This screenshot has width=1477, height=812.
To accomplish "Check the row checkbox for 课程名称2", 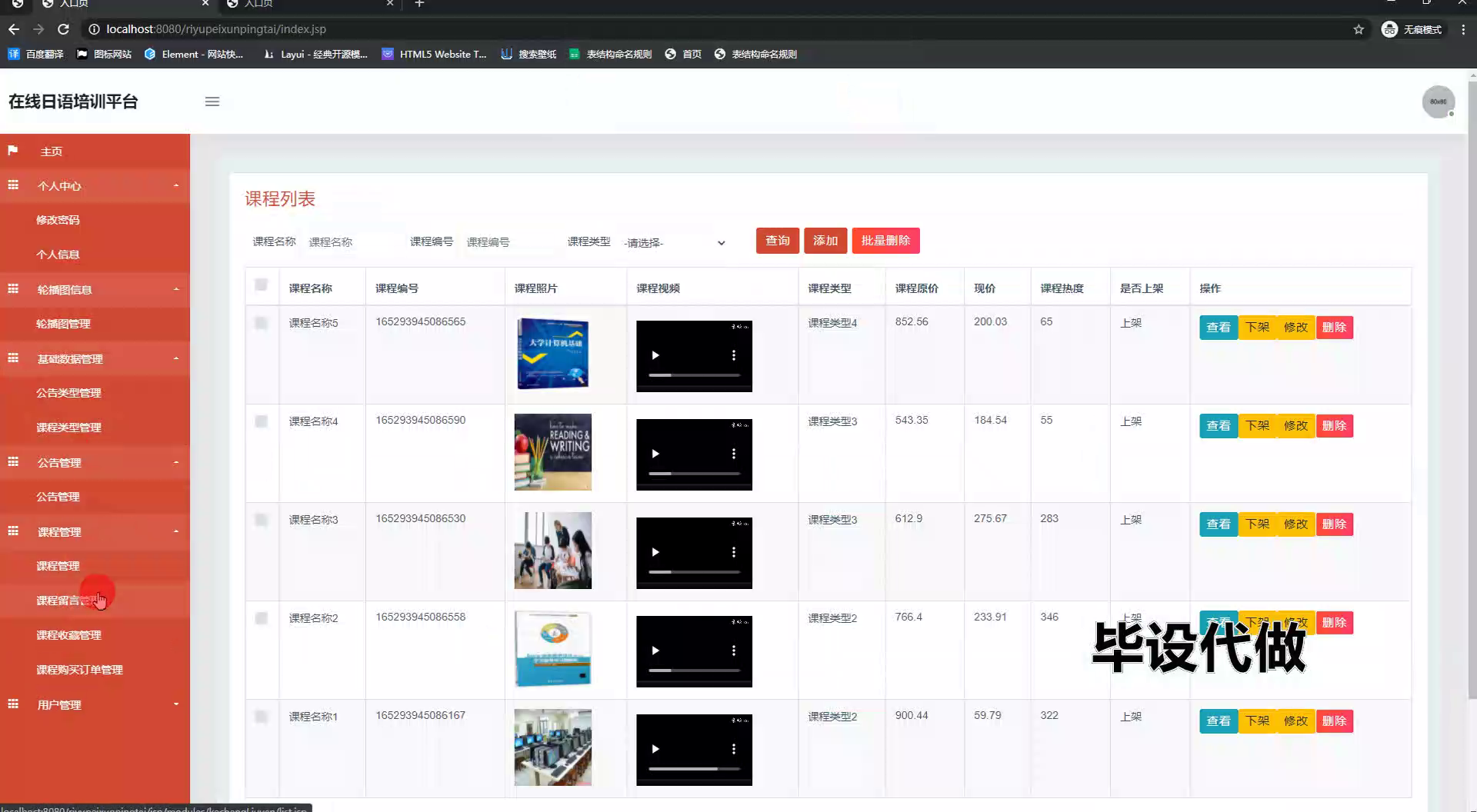I will click(262, 618).
